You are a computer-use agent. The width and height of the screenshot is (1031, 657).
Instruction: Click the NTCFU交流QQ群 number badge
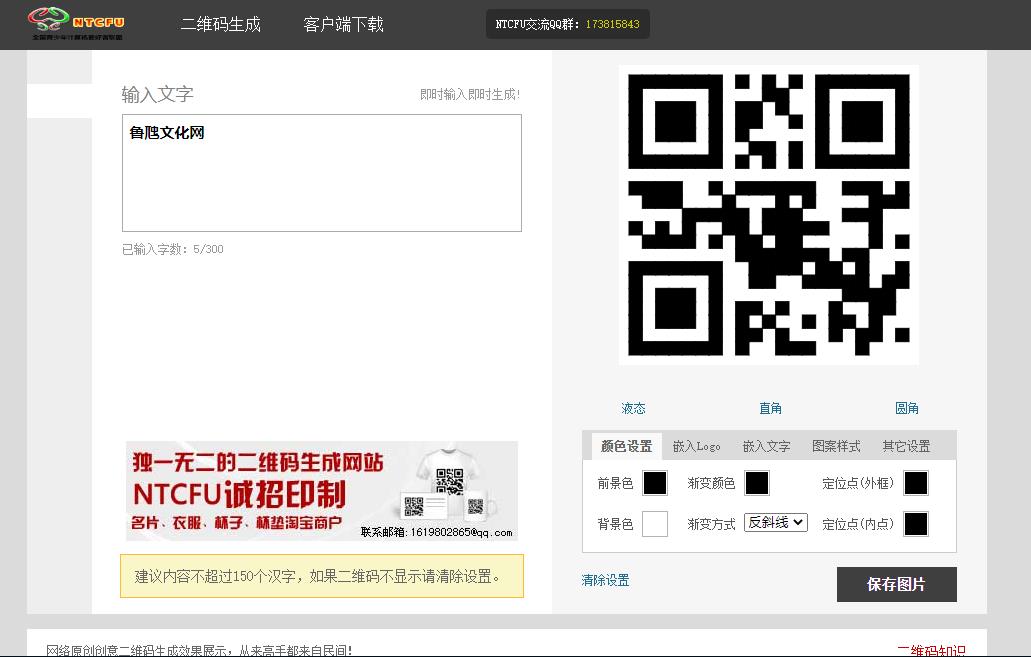(567, 24)
